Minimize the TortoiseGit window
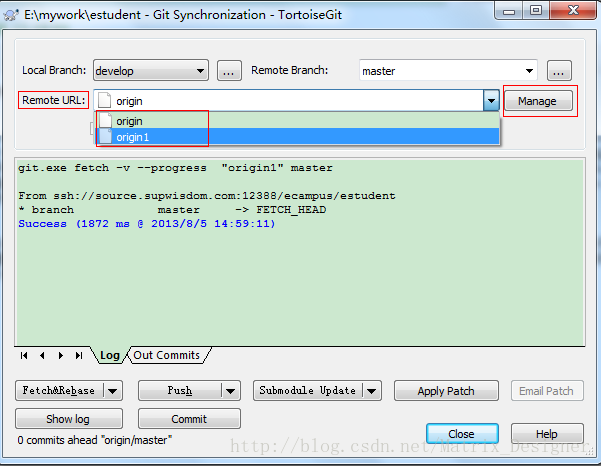The width and height of the screenshot is (601, 466). point(509,11)
